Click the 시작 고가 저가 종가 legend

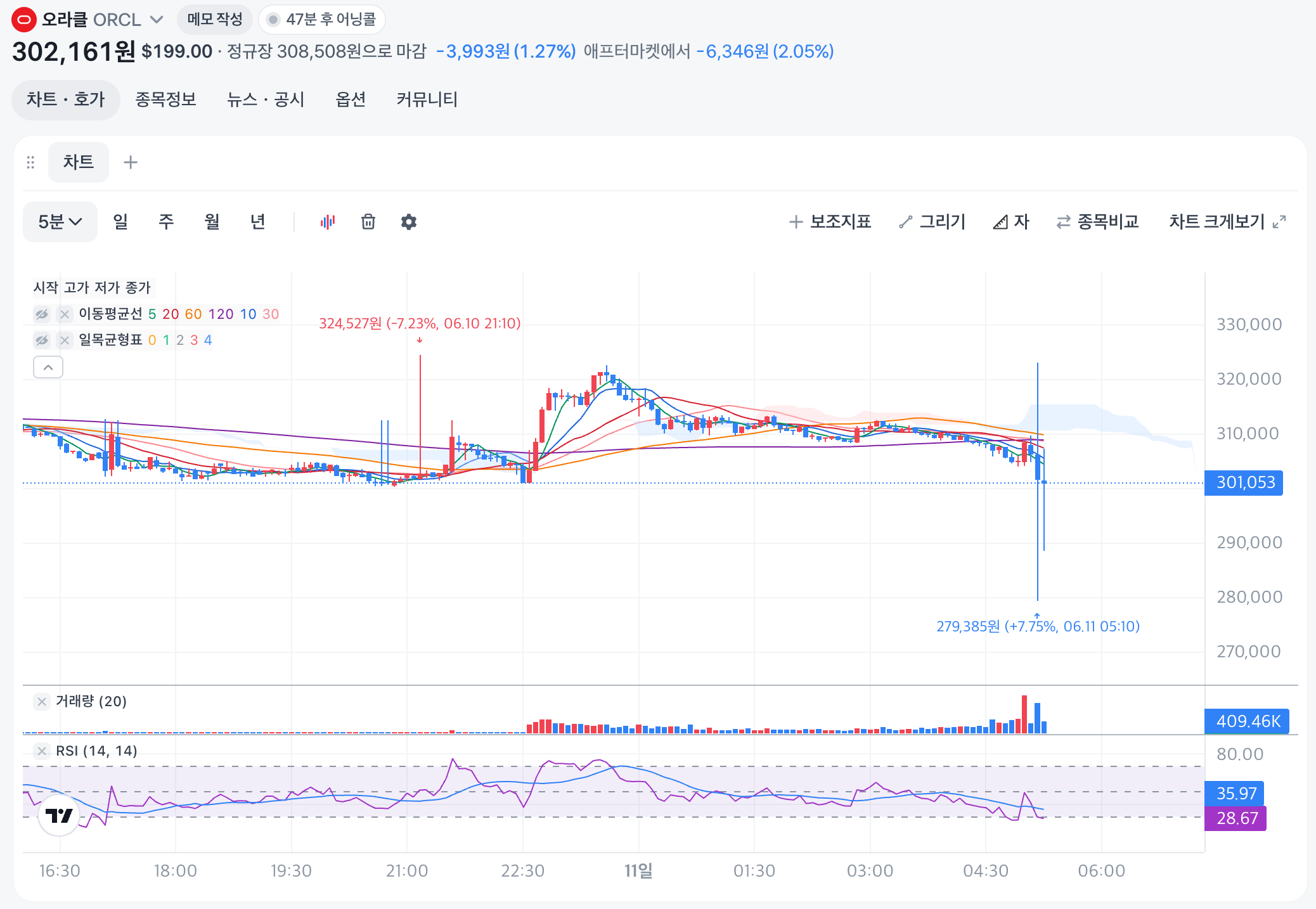point(92,288)
